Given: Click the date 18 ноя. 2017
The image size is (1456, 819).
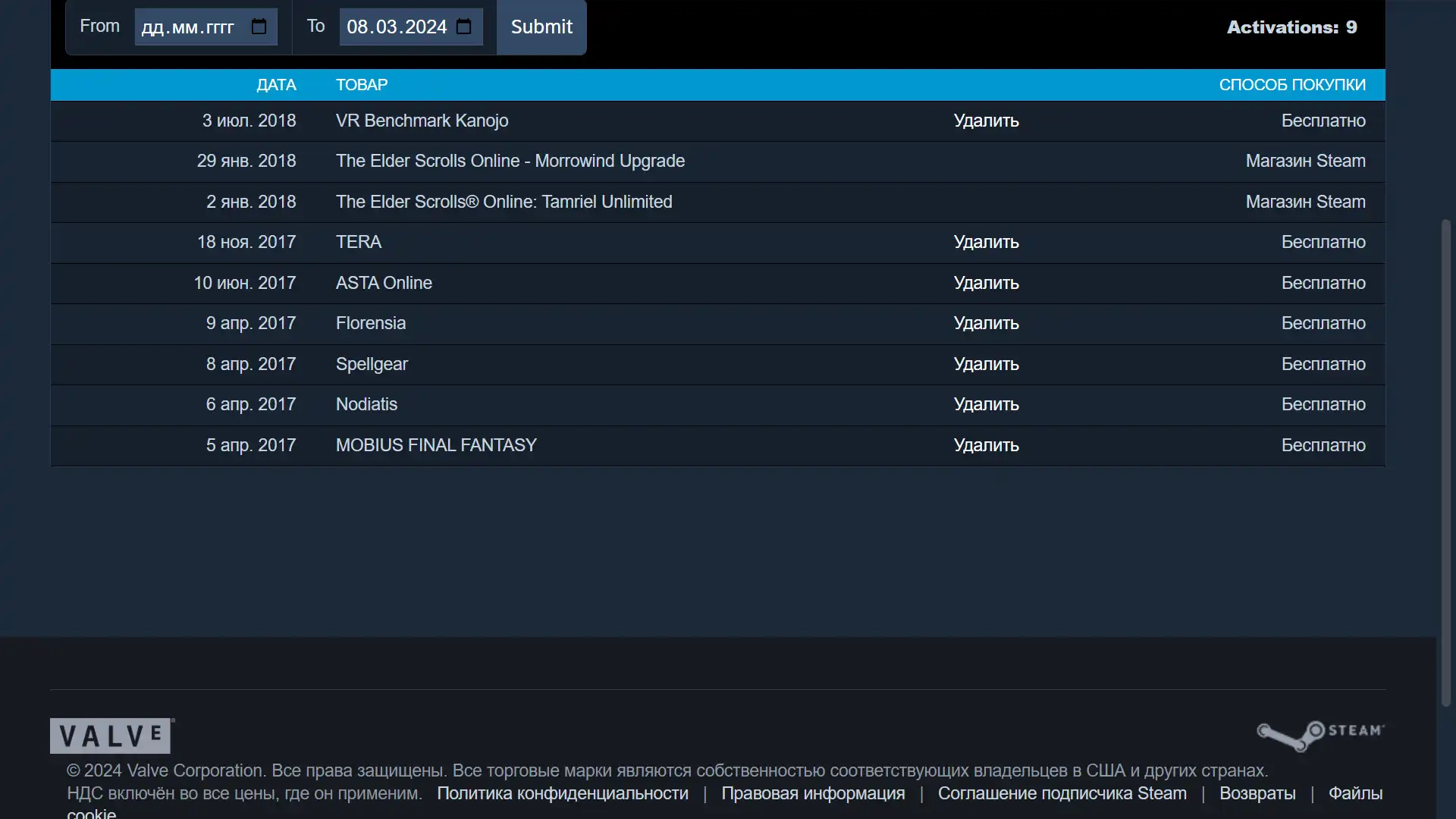Looking at the screenshot, I should tap(246, 242).
